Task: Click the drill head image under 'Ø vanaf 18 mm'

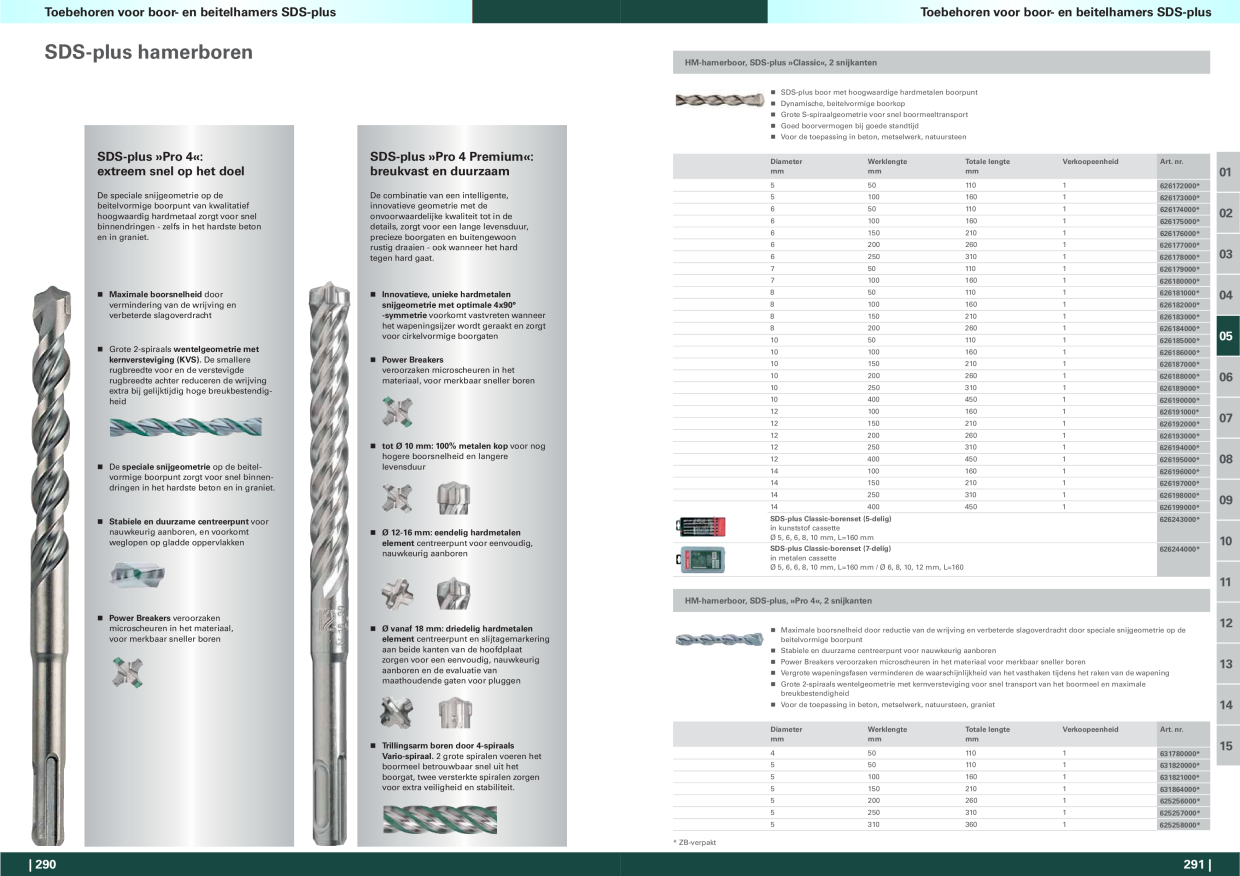Action: [453, 712]
